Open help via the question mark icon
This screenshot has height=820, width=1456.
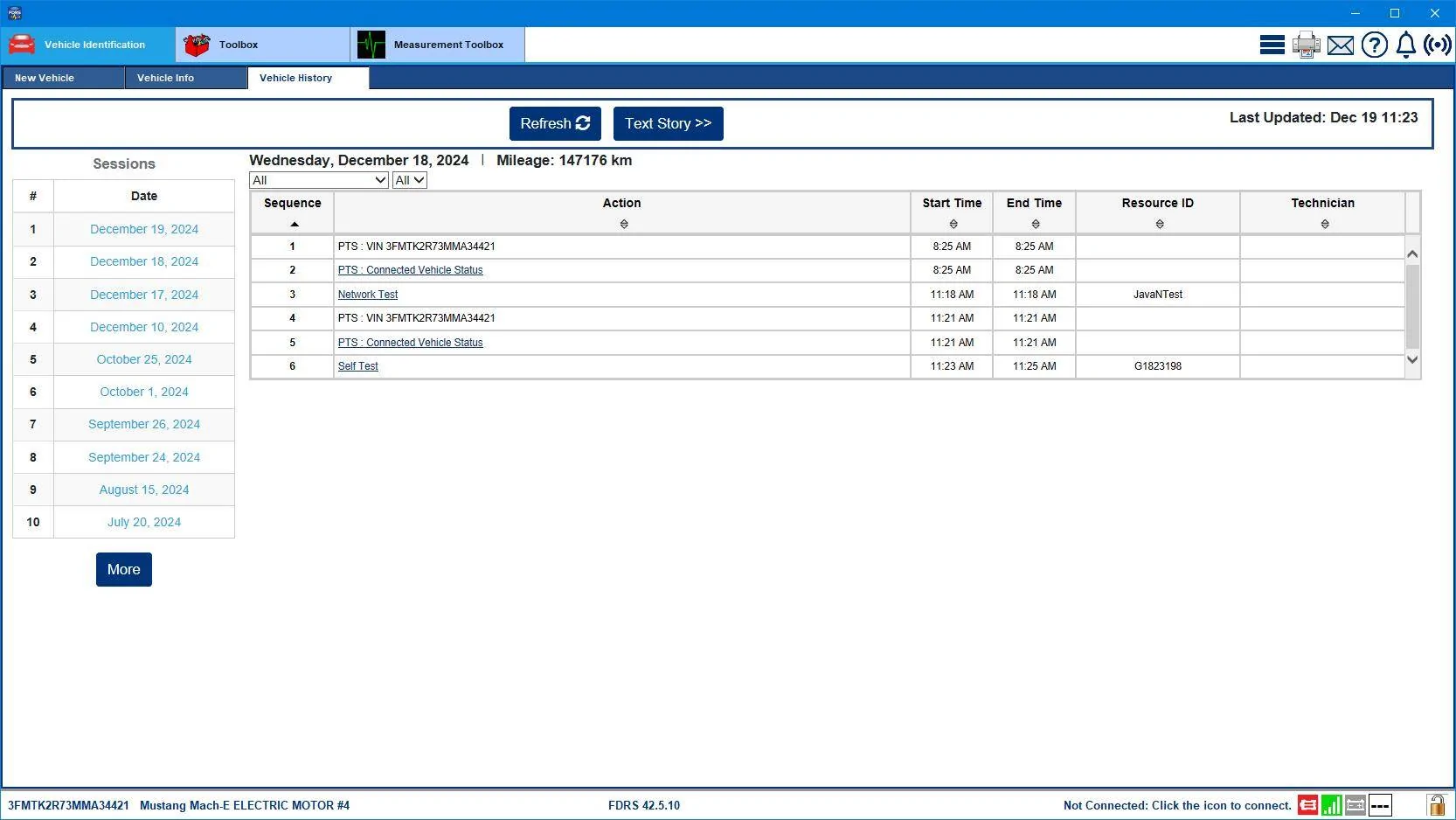point(1374,45)
